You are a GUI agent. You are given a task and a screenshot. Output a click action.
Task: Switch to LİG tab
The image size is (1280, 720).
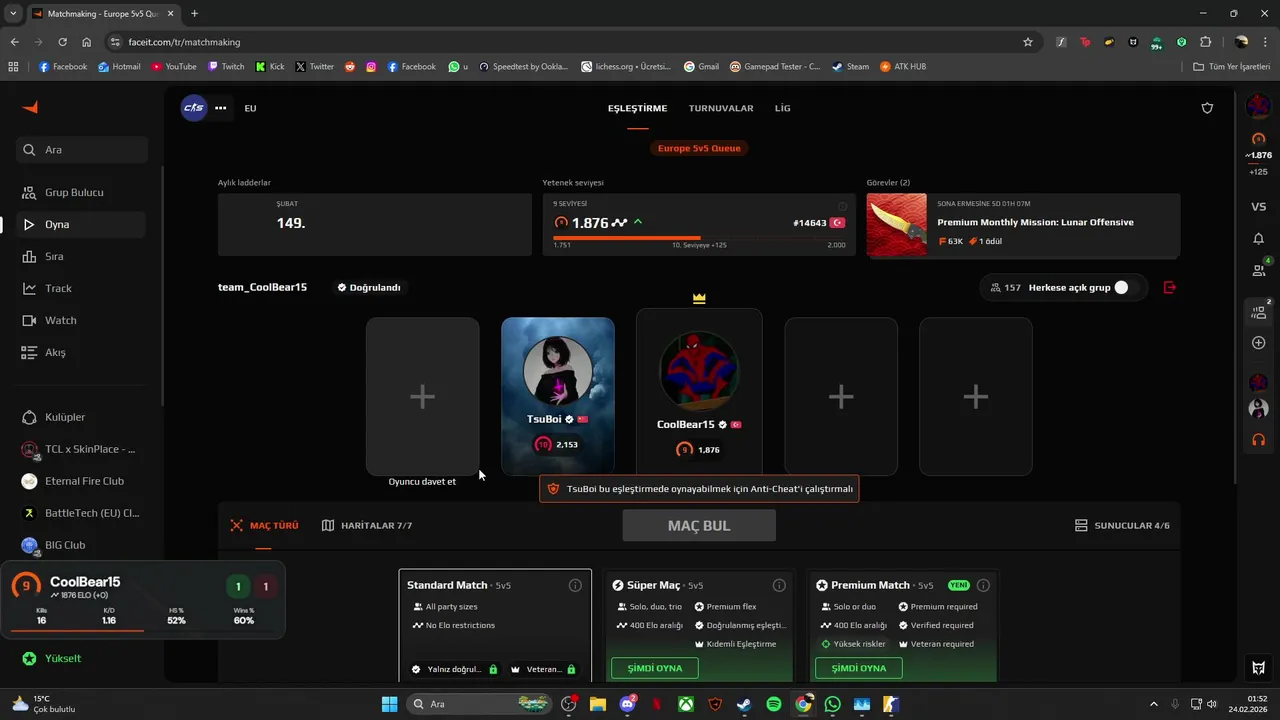[782, 108]
